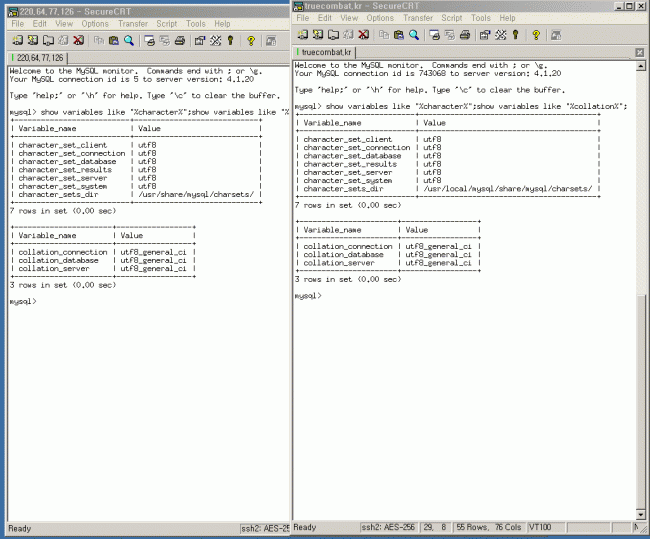This screenshot has width=650, height=539.
Task: Click Paste icon in truecombat.kr window toolbar
Action: click(x=399, y=34)
